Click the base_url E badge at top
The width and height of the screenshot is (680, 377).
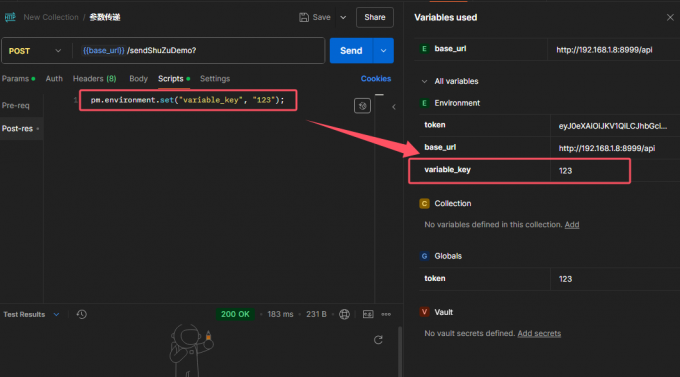pyautogui.click(x=425, y=49)
